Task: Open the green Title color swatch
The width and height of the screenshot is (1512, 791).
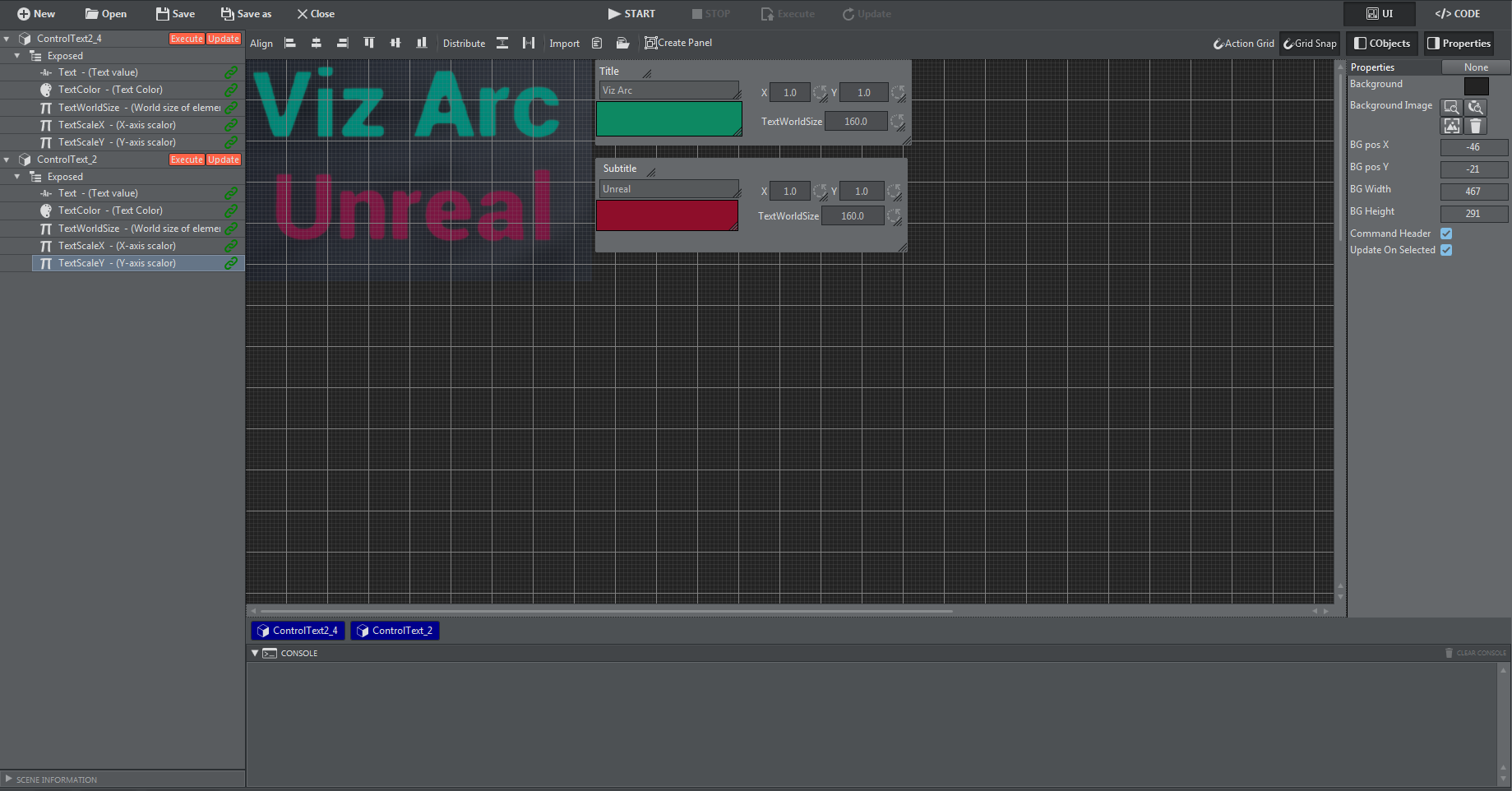Action: (x=669, y=118)
